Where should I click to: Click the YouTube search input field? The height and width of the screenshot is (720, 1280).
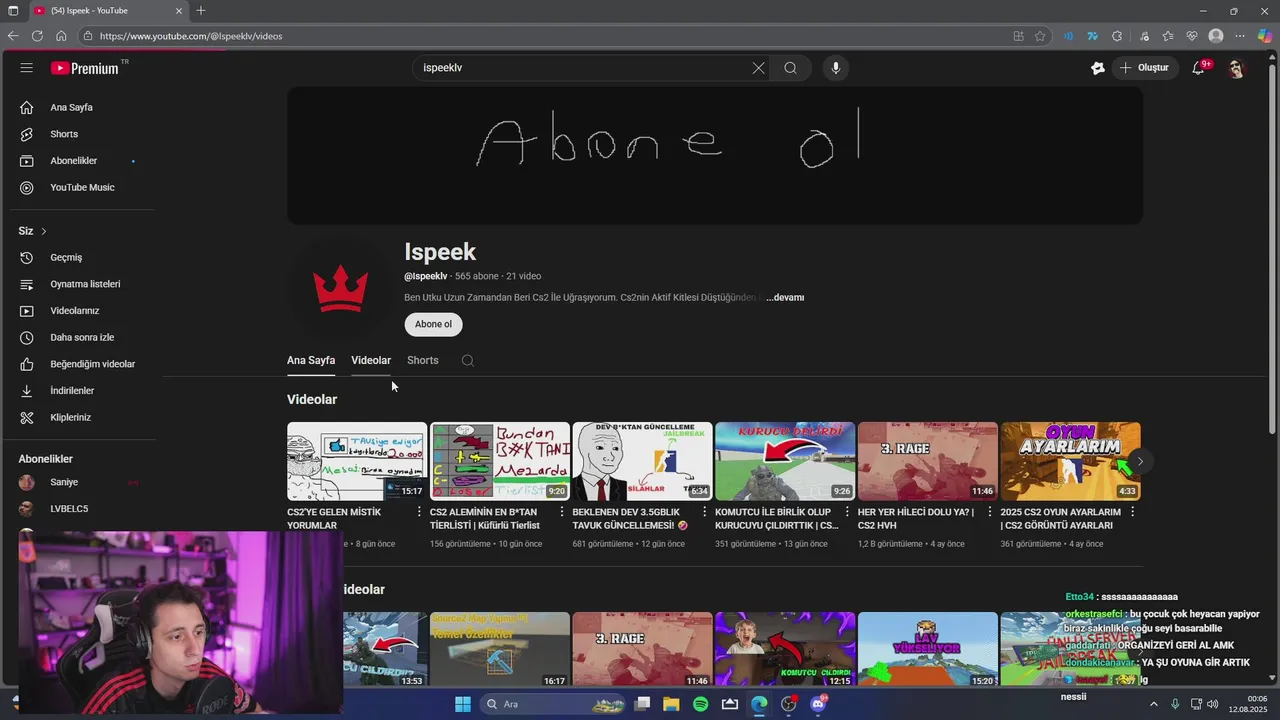click(585, 68)
